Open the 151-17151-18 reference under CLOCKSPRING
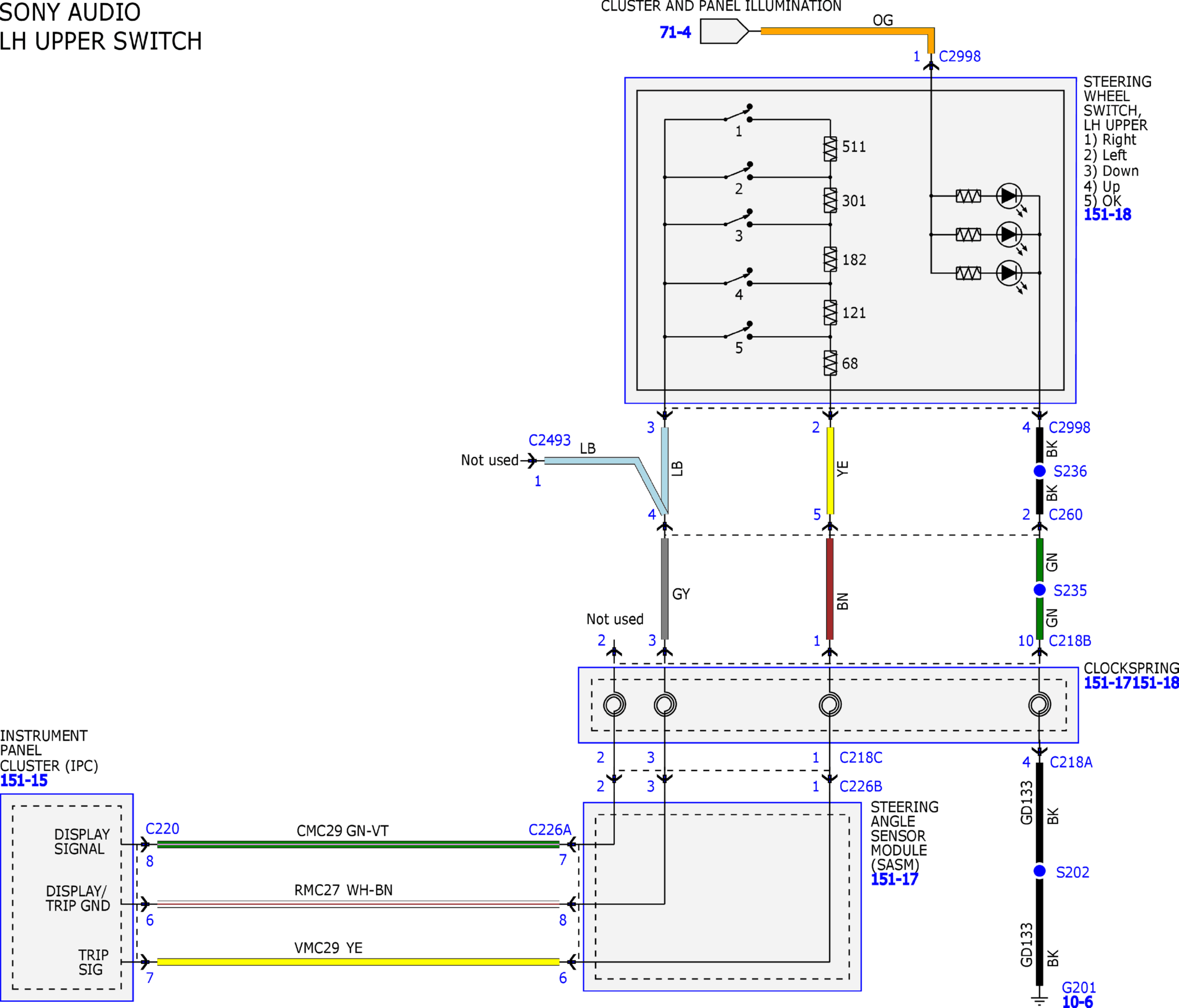Viewport: 1179px width, 1008px height. pyautogui.click(x=1131, y=683)
